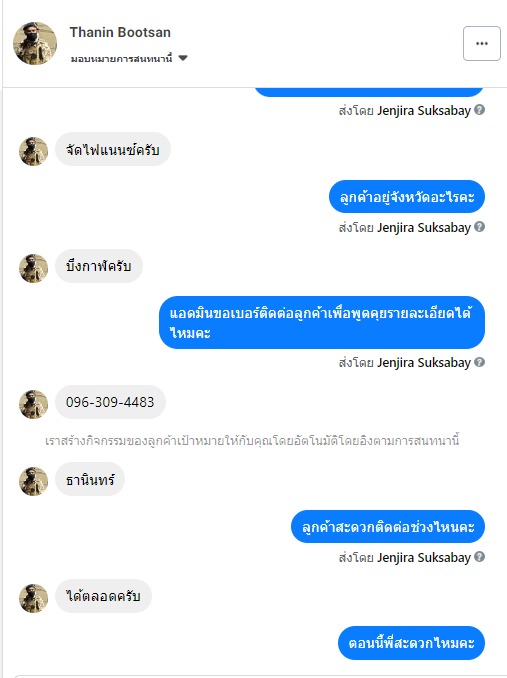Click the ลูกค้าสะดวกติดต่อช่วงไหนคะ message bubble
The height and width of the screenshot is (678, 507).
(x=388, y=527)
